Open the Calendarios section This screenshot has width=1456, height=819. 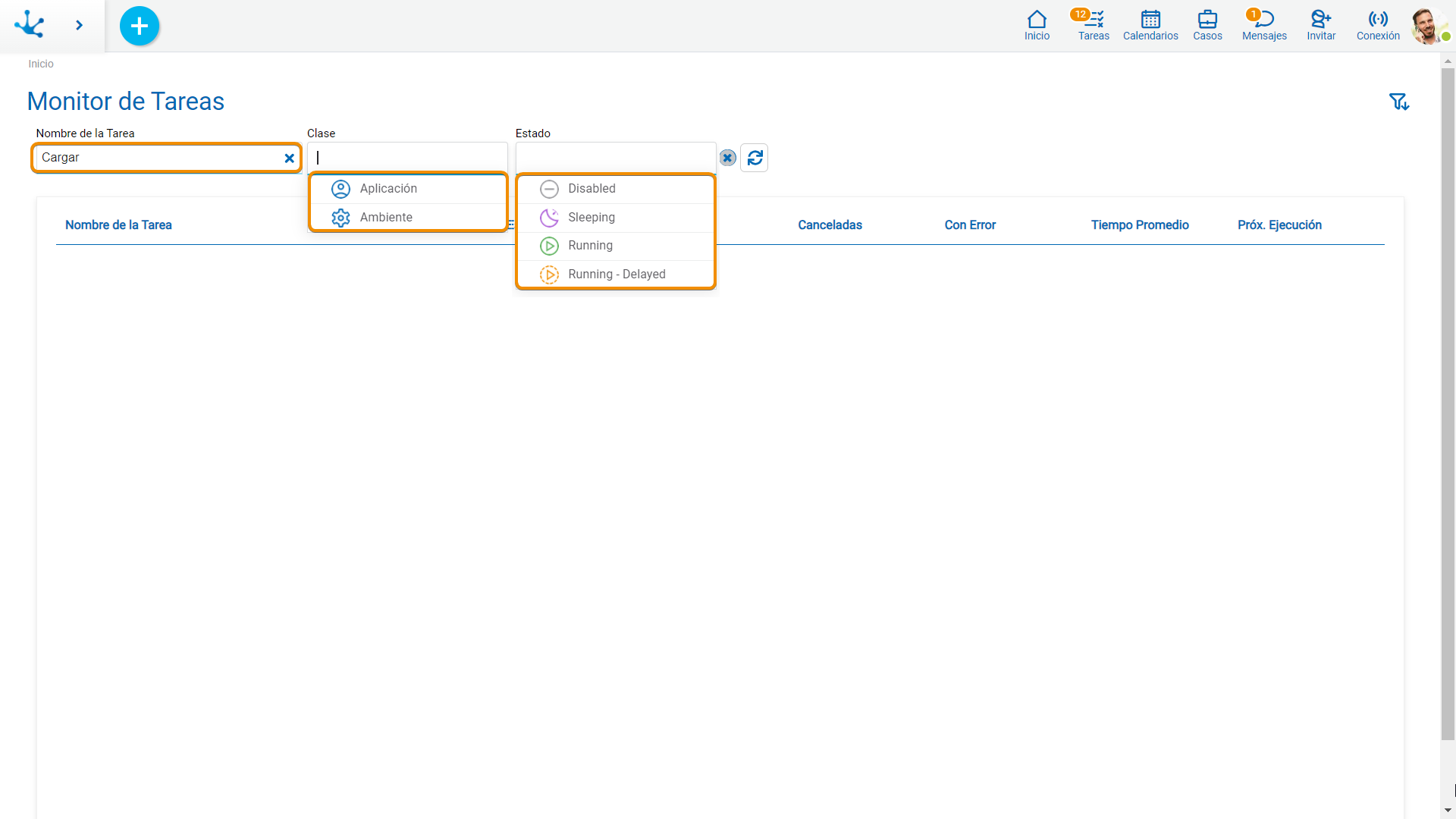pos(1150,25)
